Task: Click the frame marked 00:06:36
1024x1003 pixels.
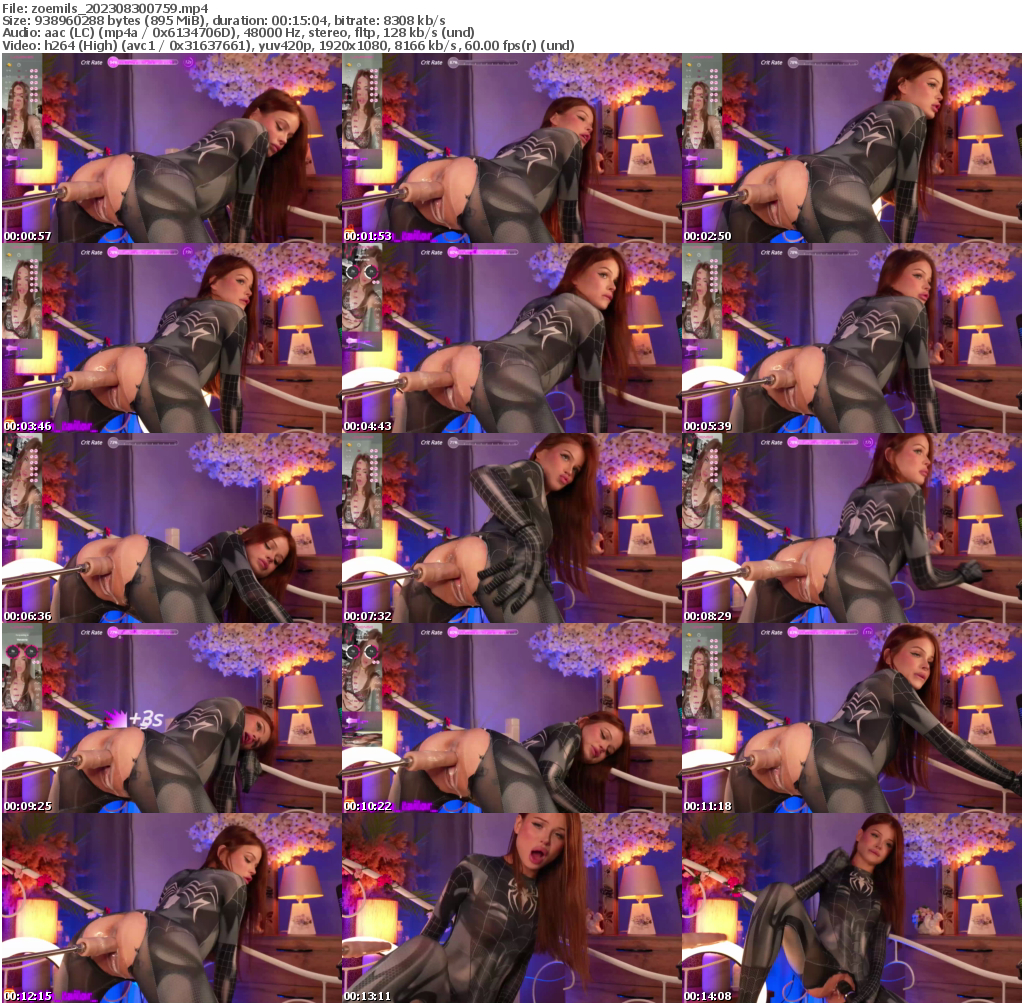Action: (170, 528)
